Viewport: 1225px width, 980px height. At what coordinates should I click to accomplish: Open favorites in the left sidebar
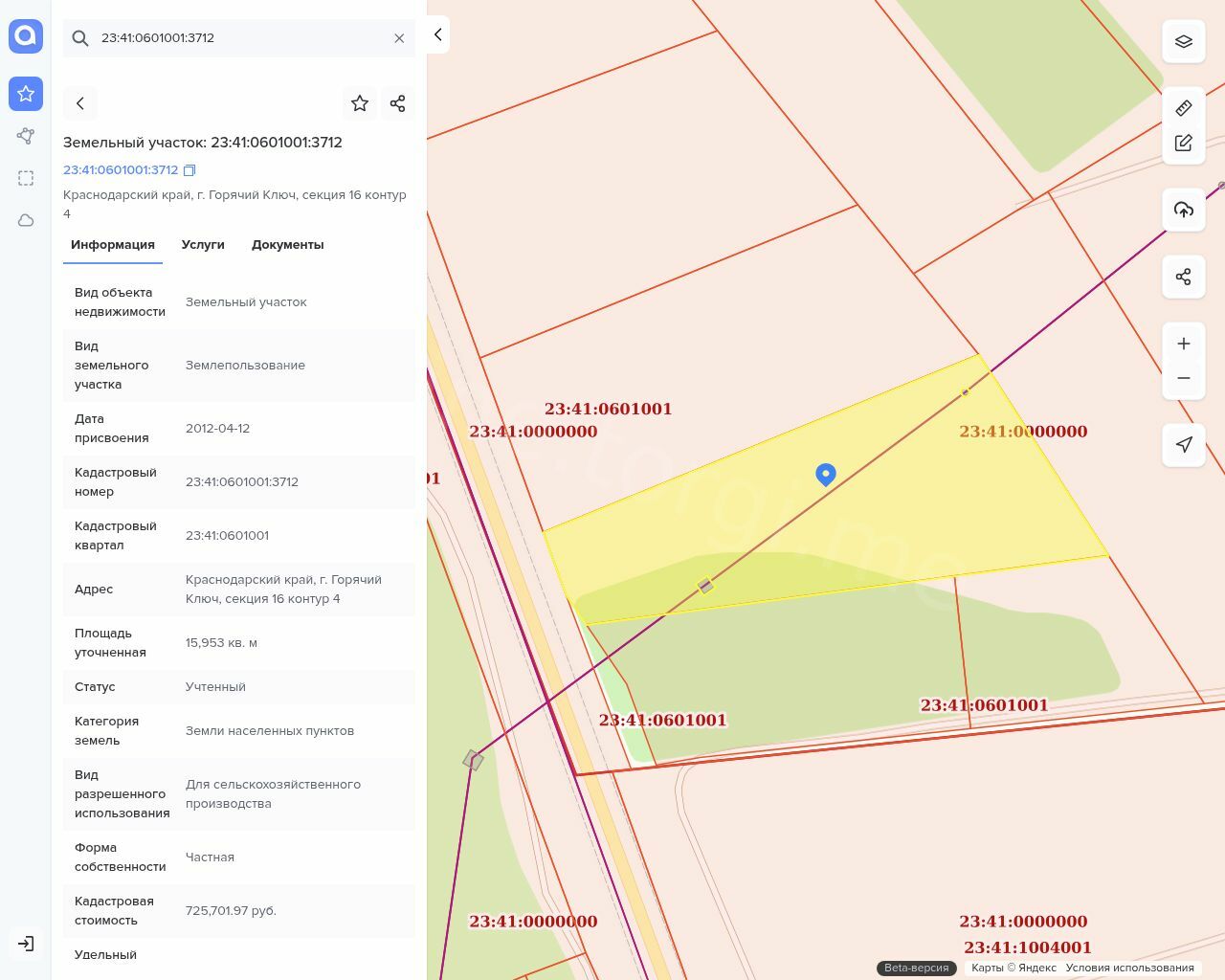pos(26,94)
